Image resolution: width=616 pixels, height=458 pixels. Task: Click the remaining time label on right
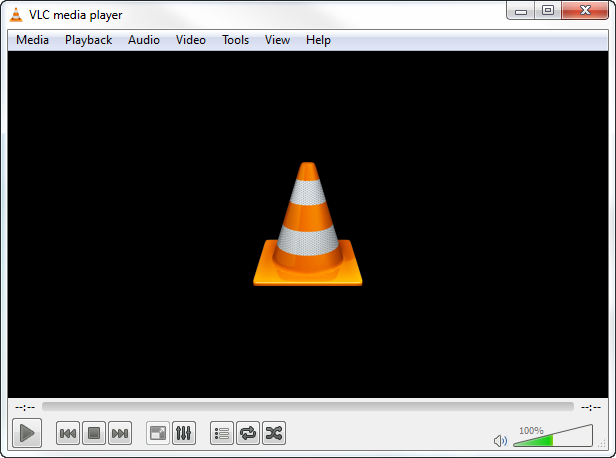click(x=590, y=407)
